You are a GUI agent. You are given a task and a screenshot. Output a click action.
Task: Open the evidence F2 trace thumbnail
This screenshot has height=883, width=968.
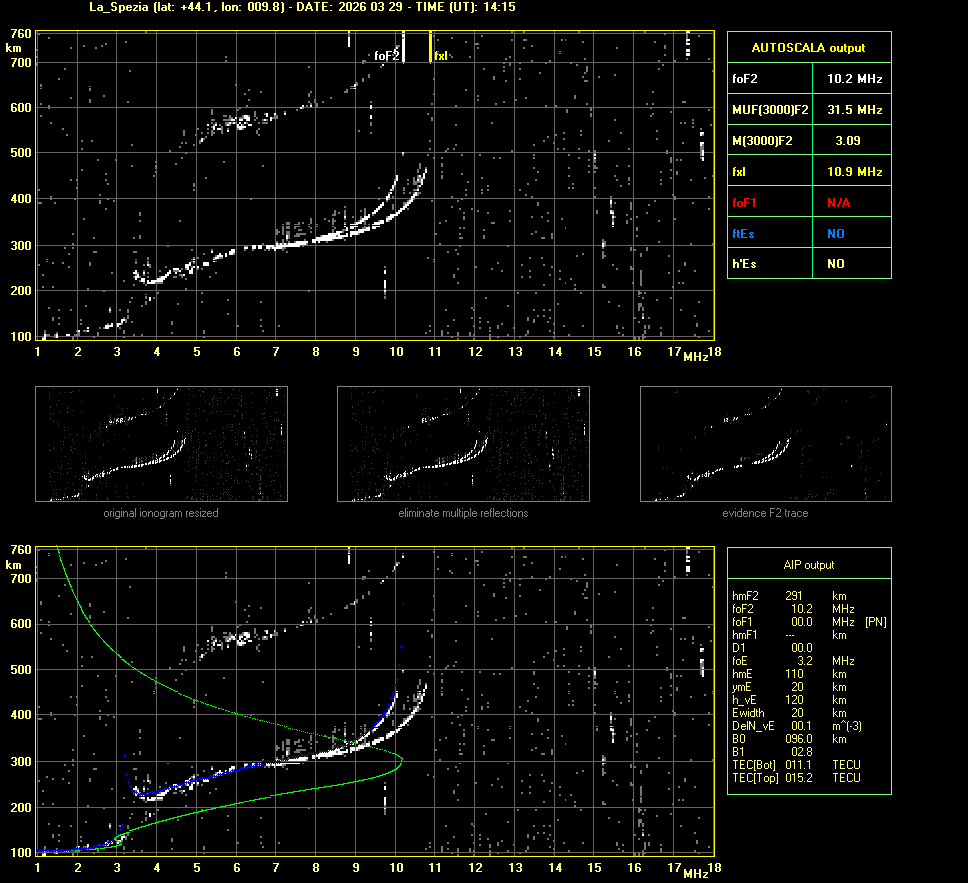pyautogui.click(x=765, y=444)
